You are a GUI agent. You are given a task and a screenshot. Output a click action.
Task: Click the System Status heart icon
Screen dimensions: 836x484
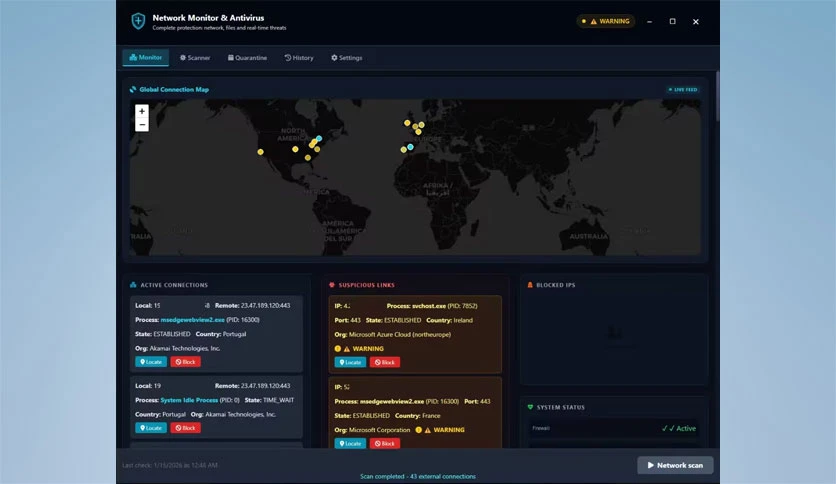tap(530, 407)
